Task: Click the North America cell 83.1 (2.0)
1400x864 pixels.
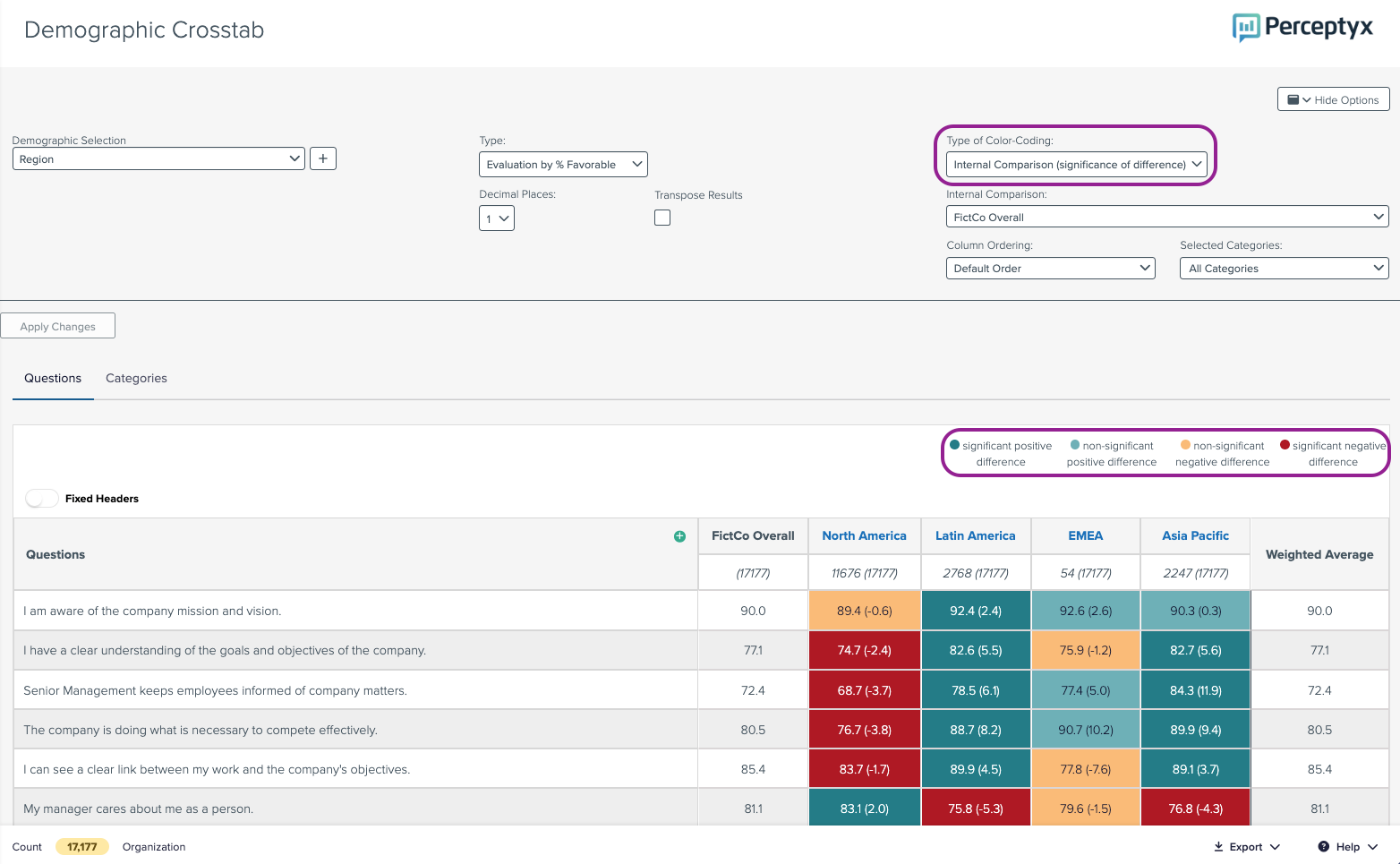Action: [x=865, y=808]
